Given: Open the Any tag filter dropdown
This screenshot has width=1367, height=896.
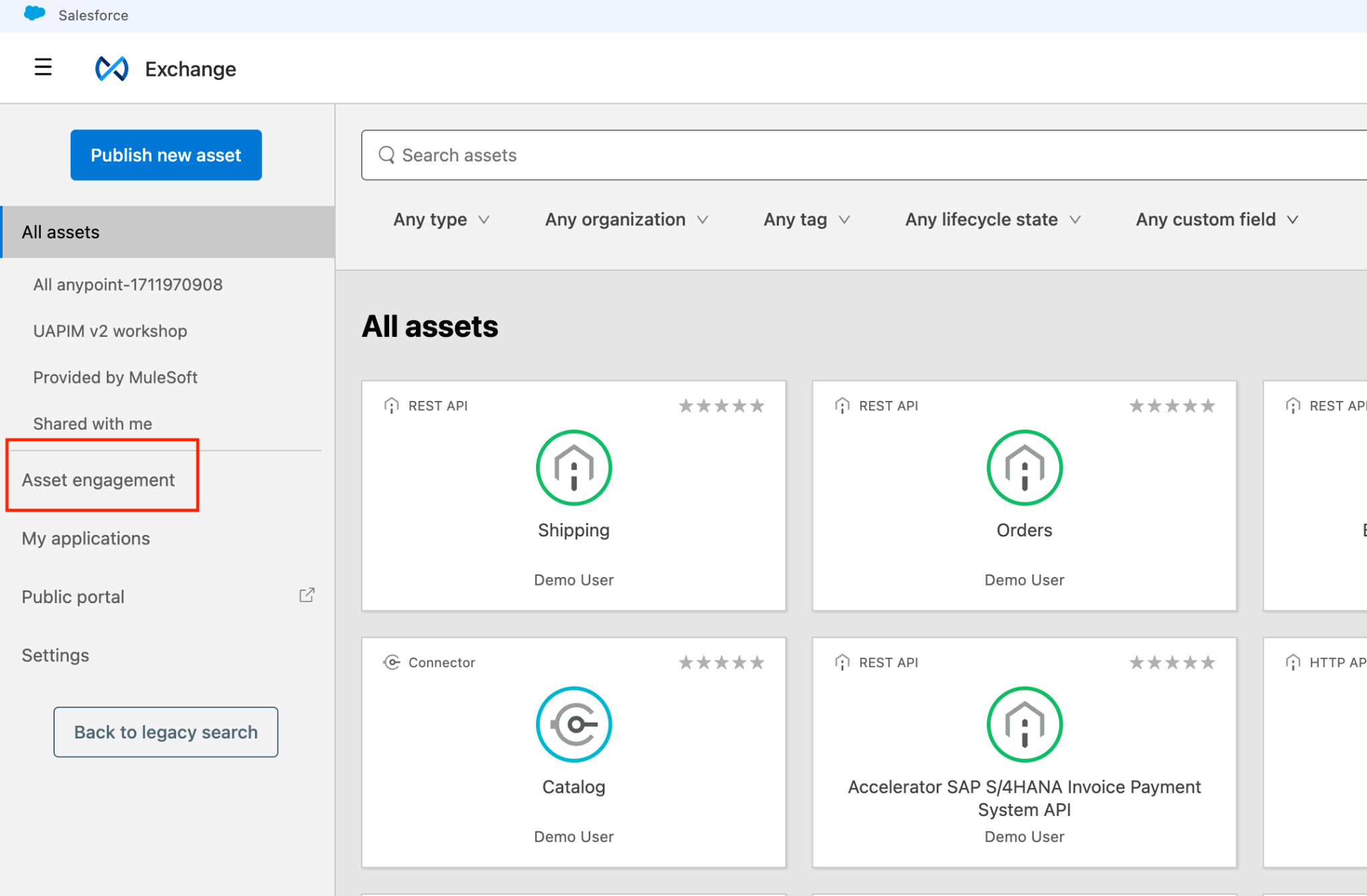Looking at the screenshot, I should (x=806, y=219).
